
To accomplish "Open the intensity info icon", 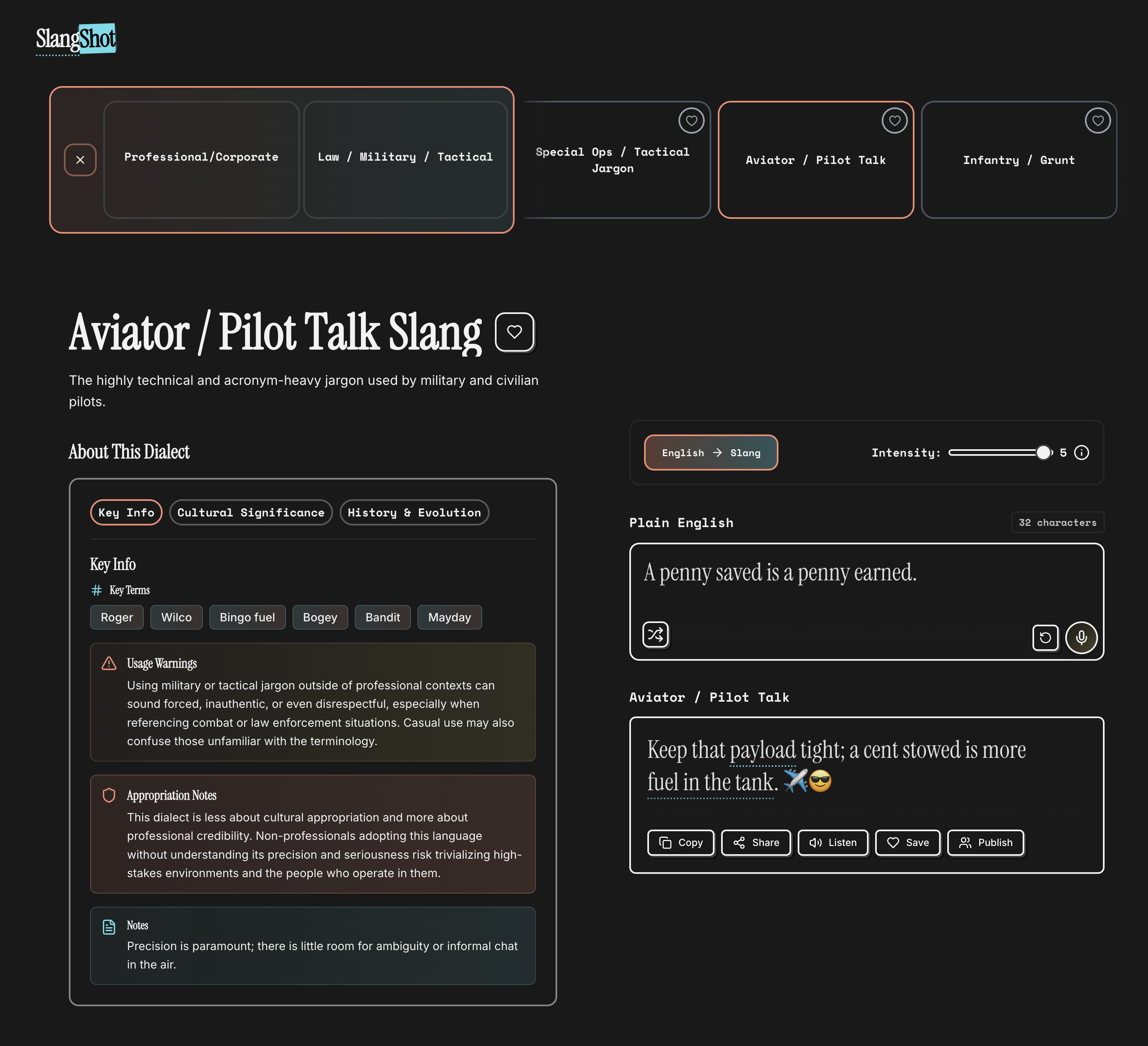I will (1081, 453).
